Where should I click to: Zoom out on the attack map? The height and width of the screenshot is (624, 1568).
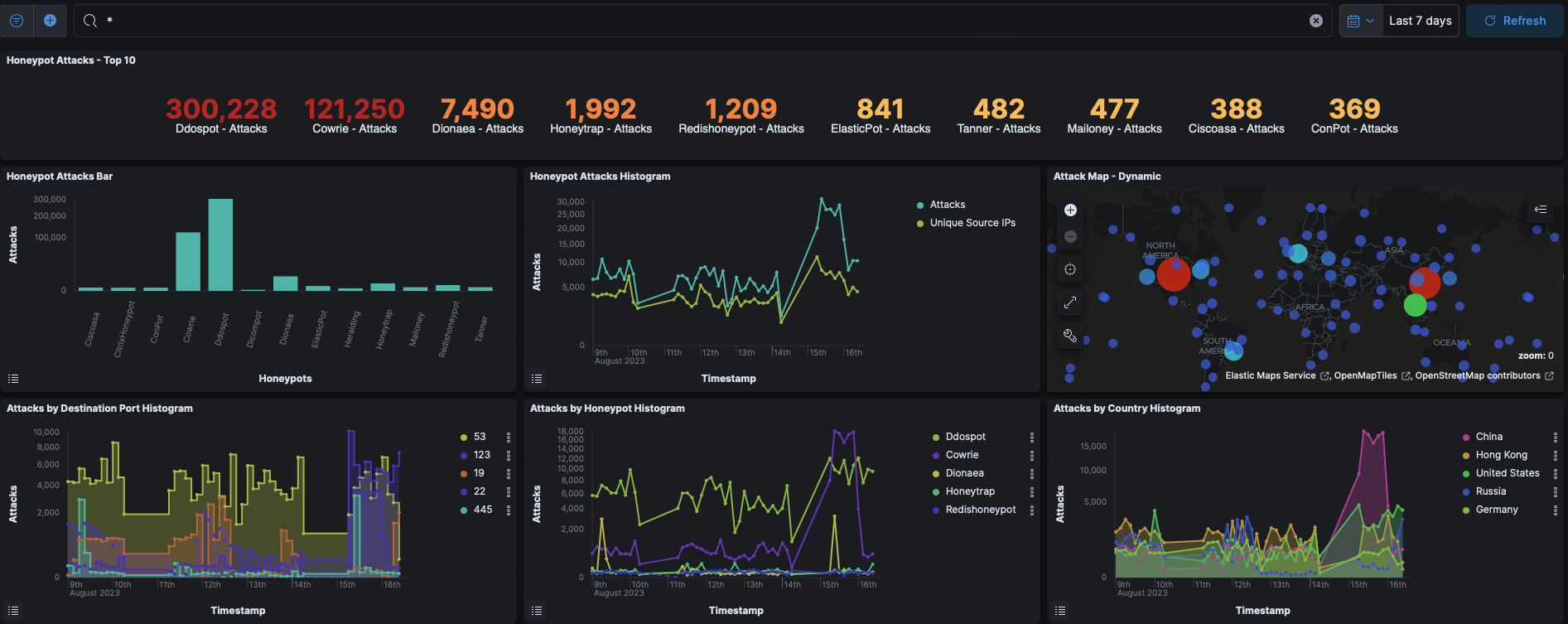tap(1070, 237)
